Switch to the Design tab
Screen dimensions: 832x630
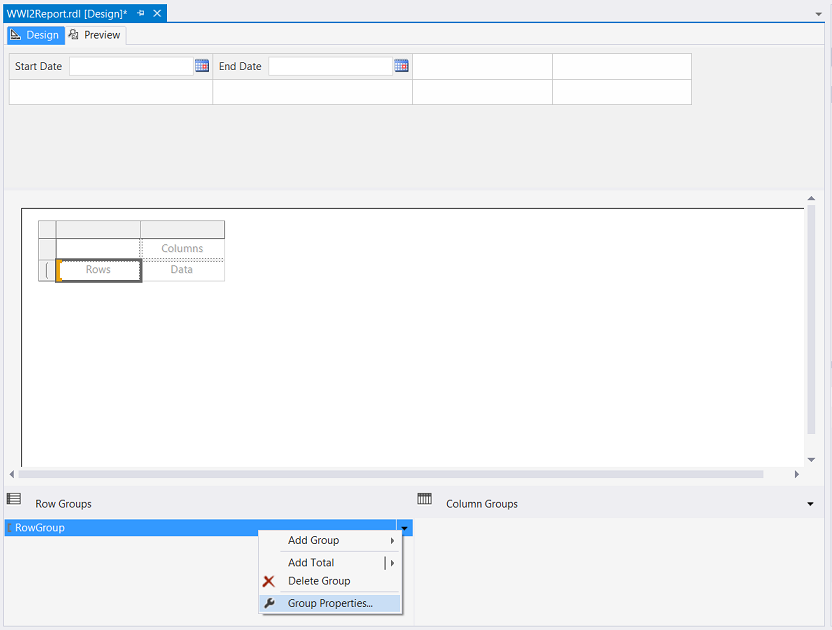tap(36, 35)
